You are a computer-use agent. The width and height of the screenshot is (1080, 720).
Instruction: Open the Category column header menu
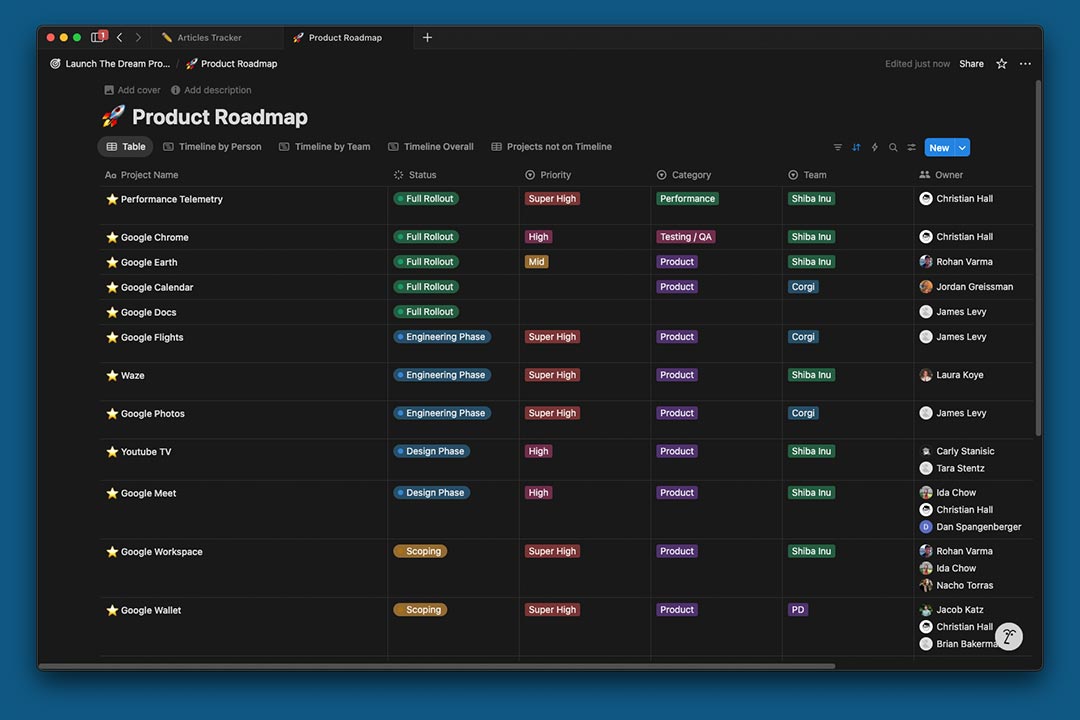[684, 175]
